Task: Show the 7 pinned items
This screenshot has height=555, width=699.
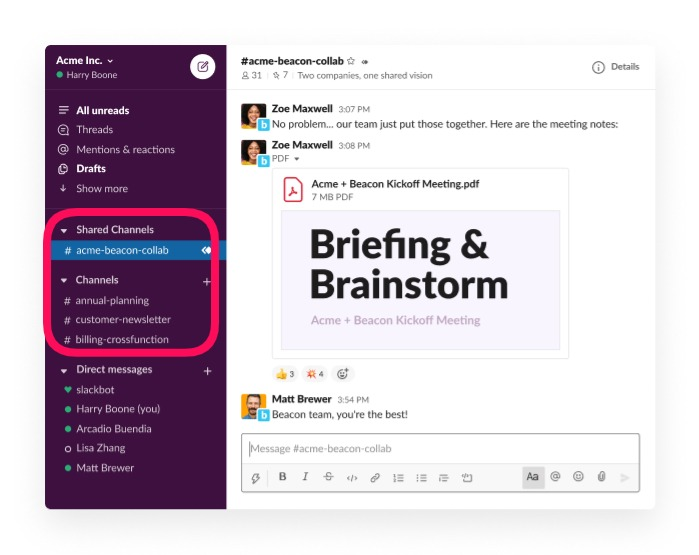Action: [x=280, y=75]
